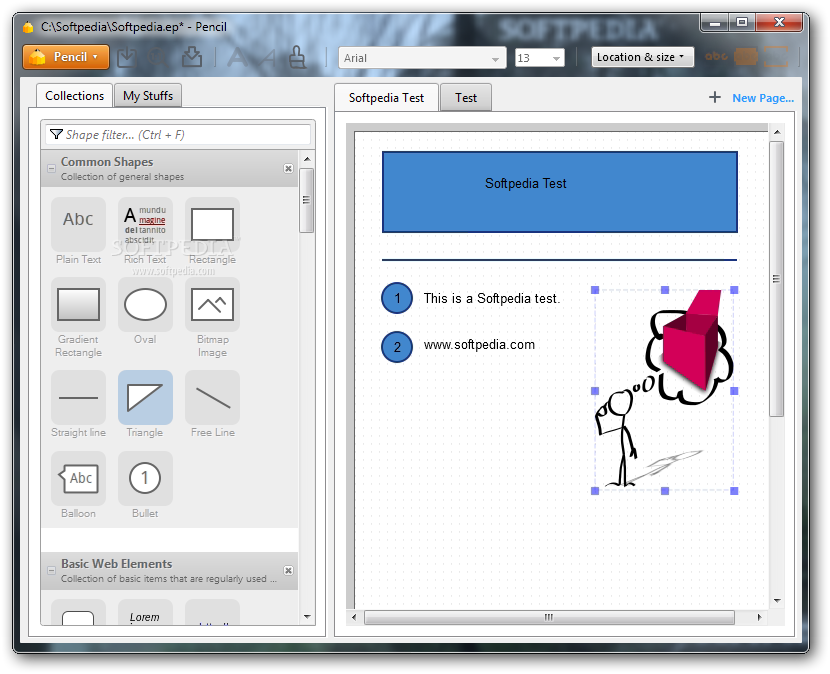Select bullet number 2 on canvas
830x674 pixels.
pos(397,347)
